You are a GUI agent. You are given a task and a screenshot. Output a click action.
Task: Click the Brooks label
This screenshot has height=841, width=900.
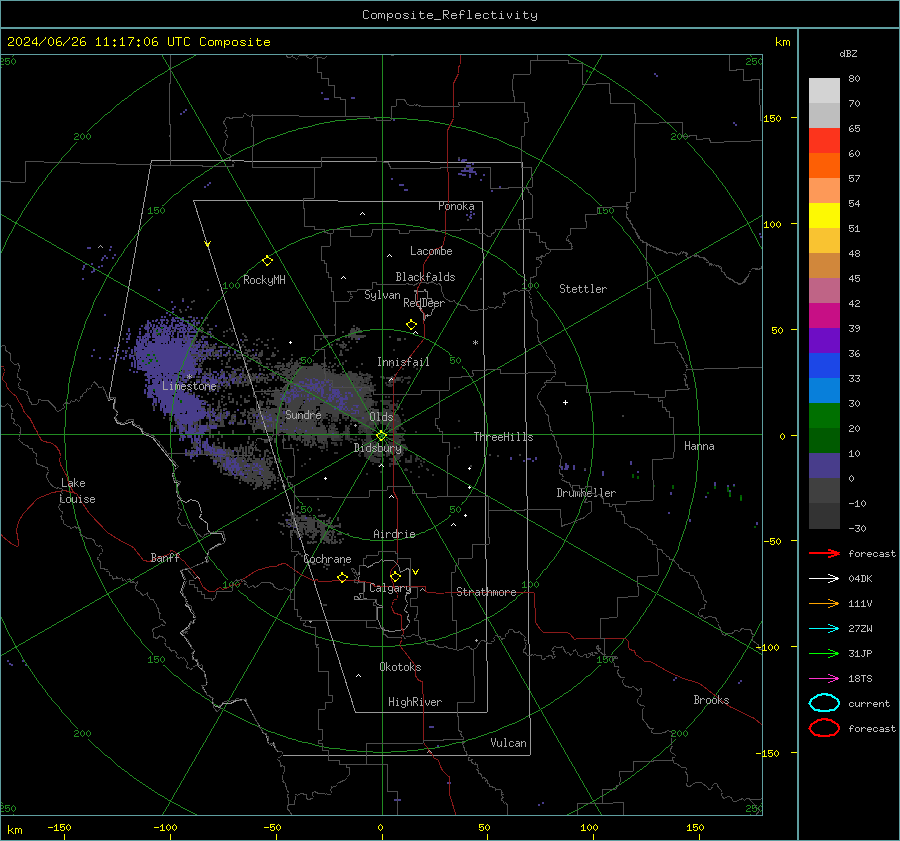[x=711, y=700]
